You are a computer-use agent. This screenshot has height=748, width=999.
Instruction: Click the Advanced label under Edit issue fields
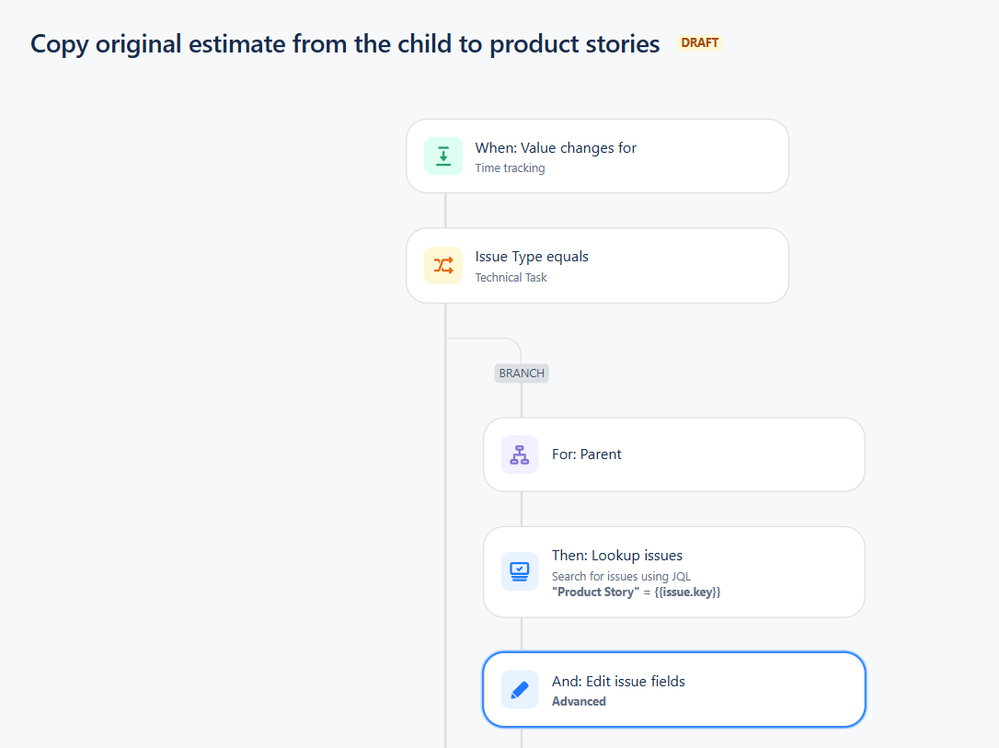coord(579,701)
